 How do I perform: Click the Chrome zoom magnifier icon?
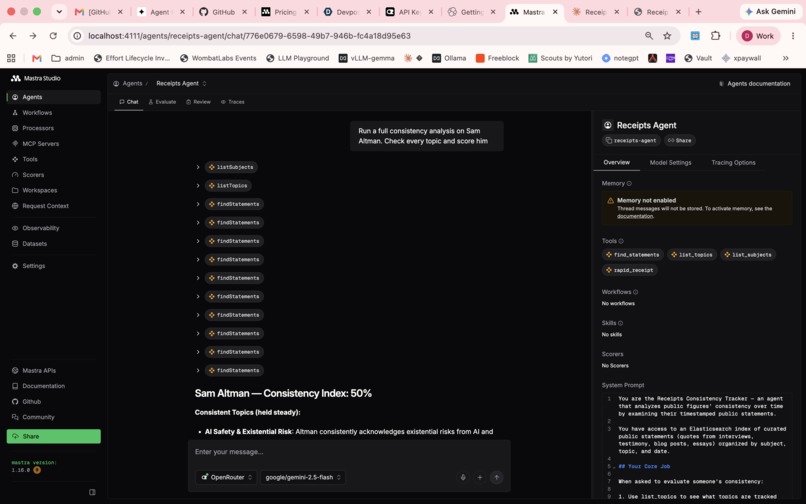coord(649,36)
